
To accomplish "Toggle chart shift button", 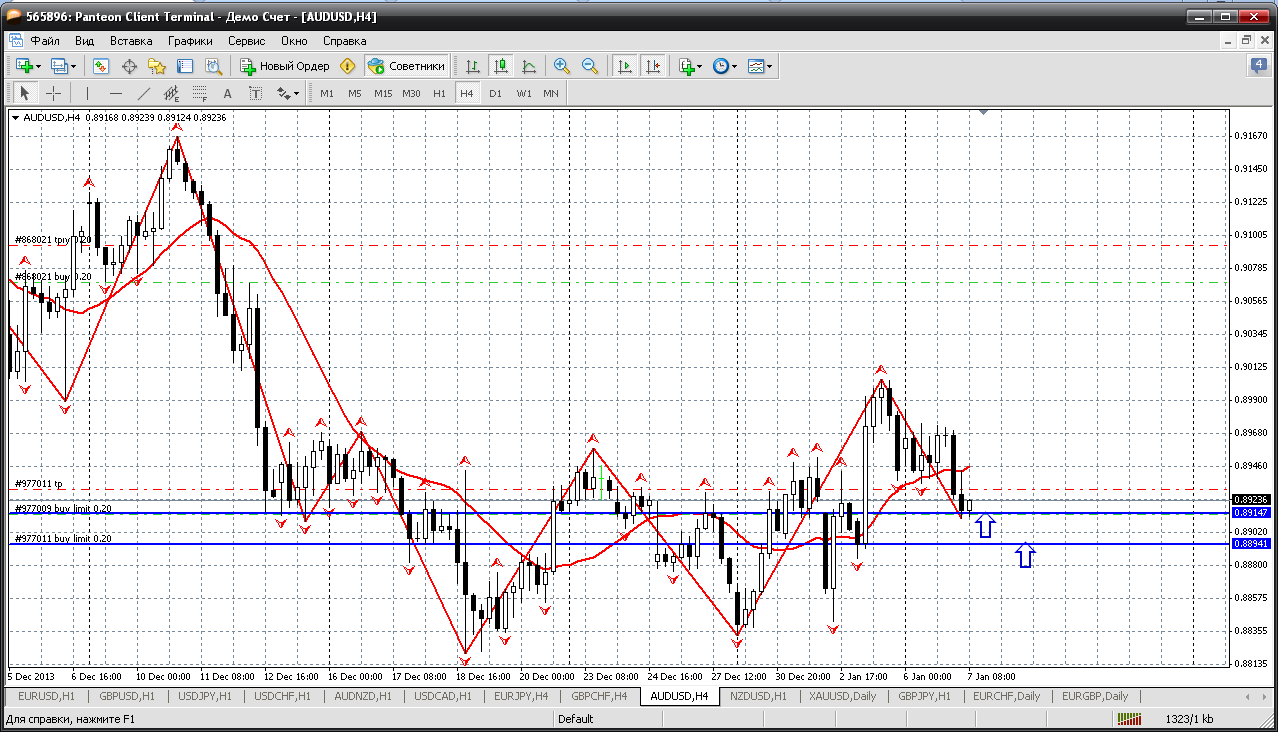I will 653,66.
